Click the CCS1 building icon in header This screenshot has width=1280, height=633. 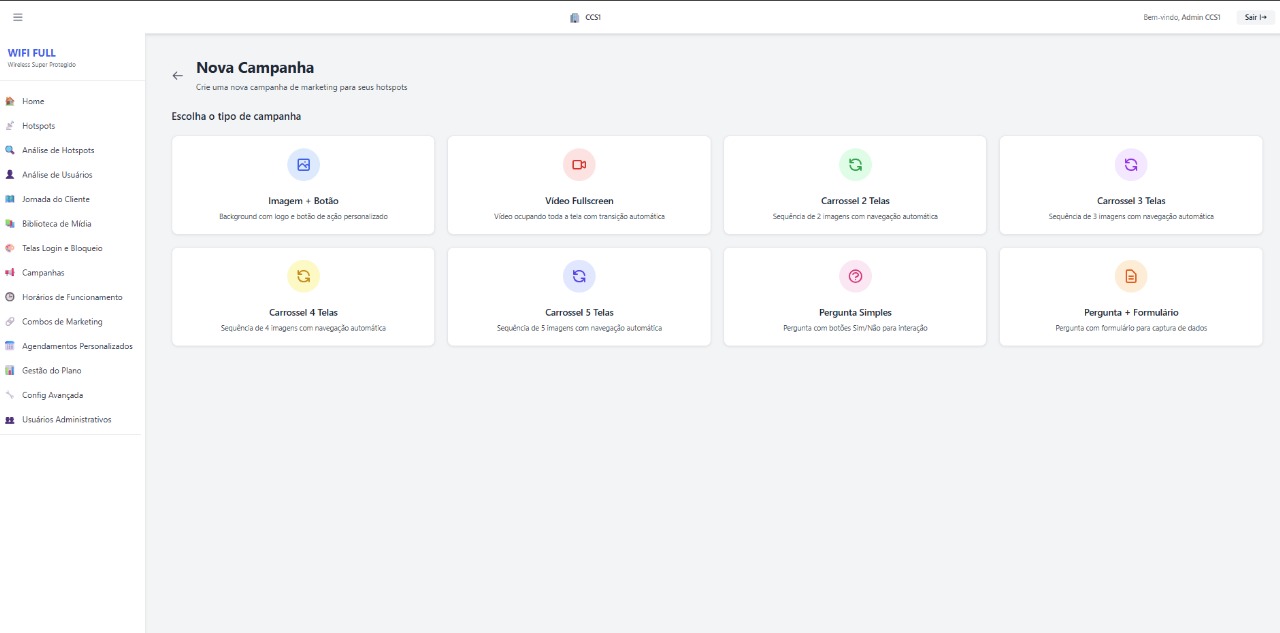[x=574, y=17]
